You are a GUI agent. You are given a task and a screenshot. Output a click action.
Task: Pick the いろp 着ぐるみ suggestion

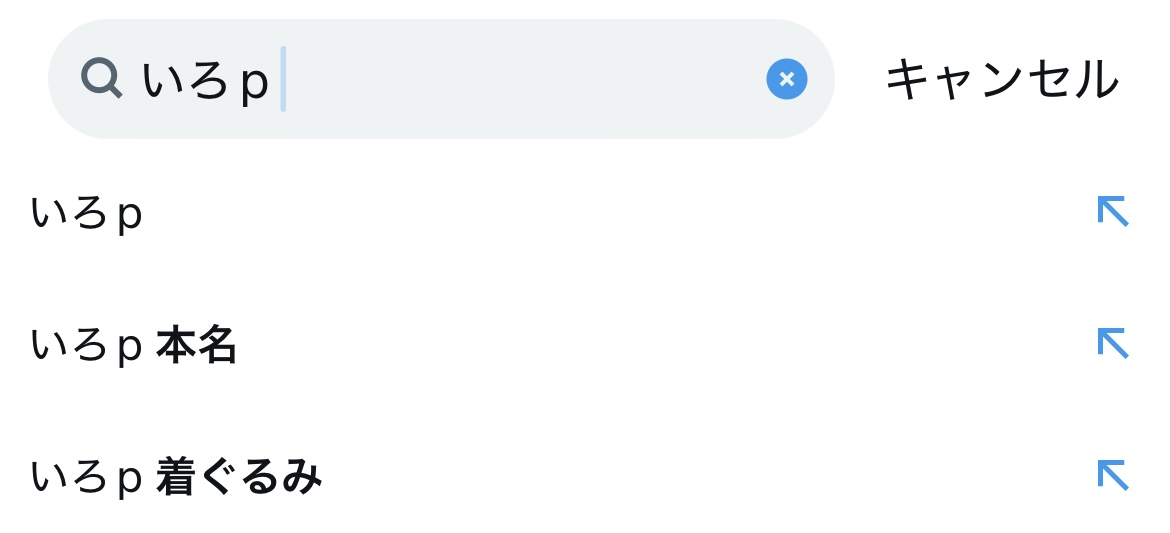(176, 478)
